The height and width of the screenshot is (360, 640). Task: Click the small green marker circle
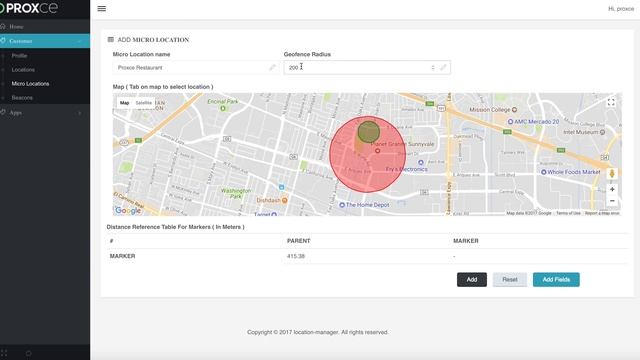[369, 131]
